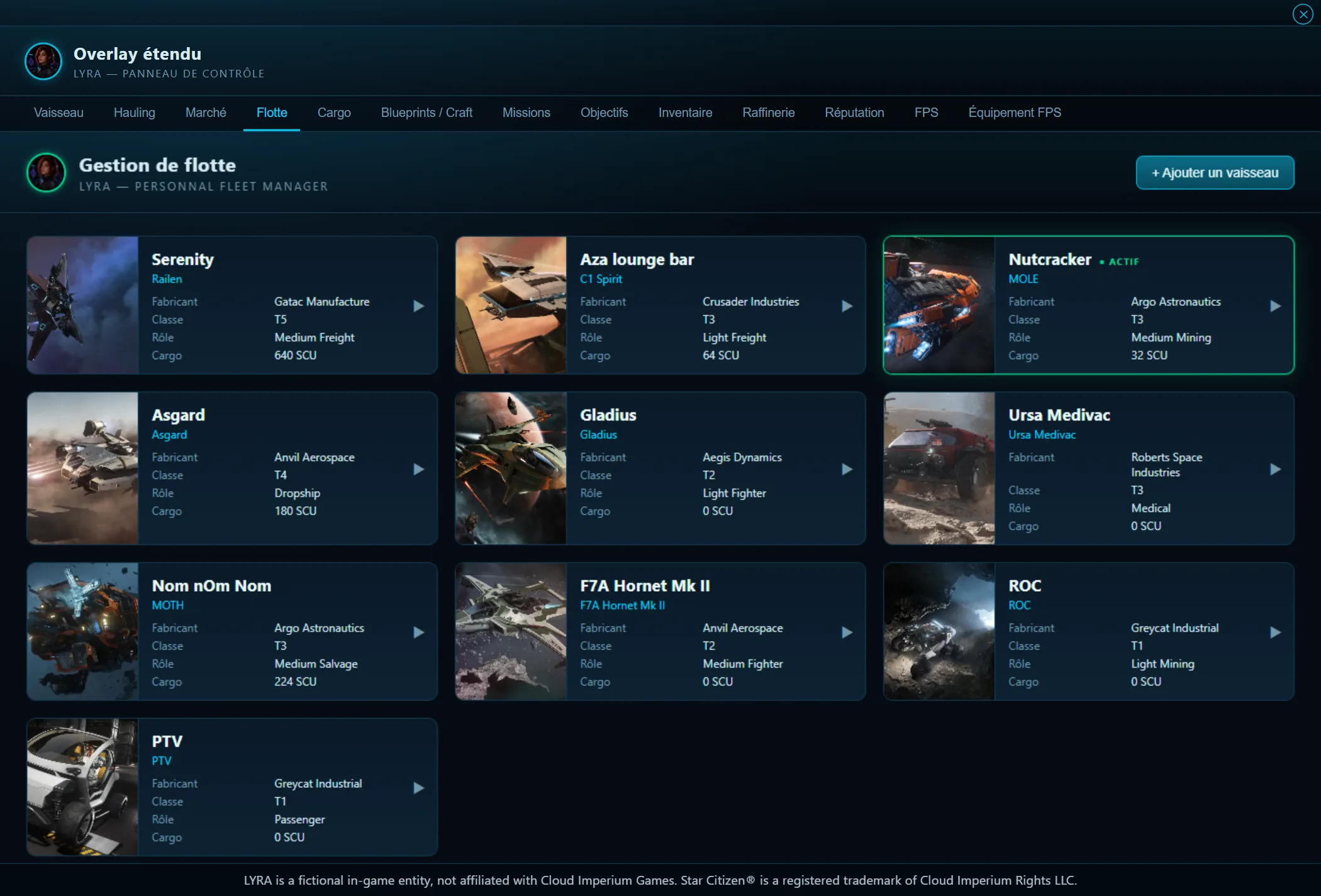
Task: Open the Vaisseau tab
Action: 59,113
